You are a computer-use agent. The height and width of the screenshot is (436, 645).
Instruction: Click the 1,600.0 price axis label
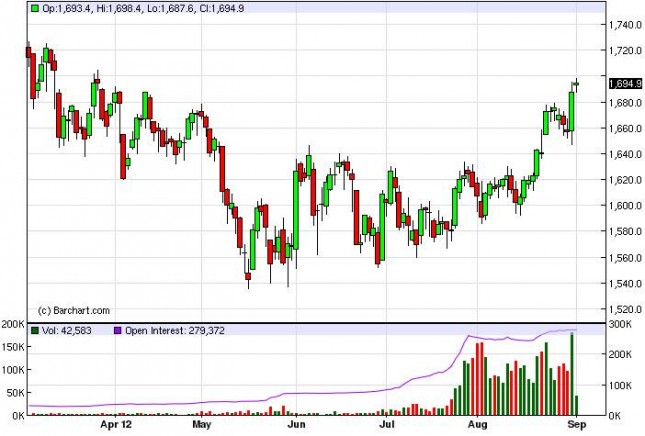click(x=625, y=205)
